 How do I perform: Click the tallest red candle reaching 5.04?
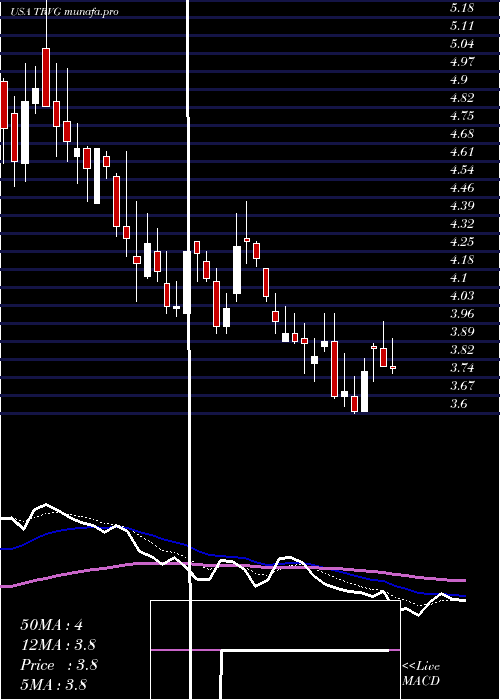[46, 77]
